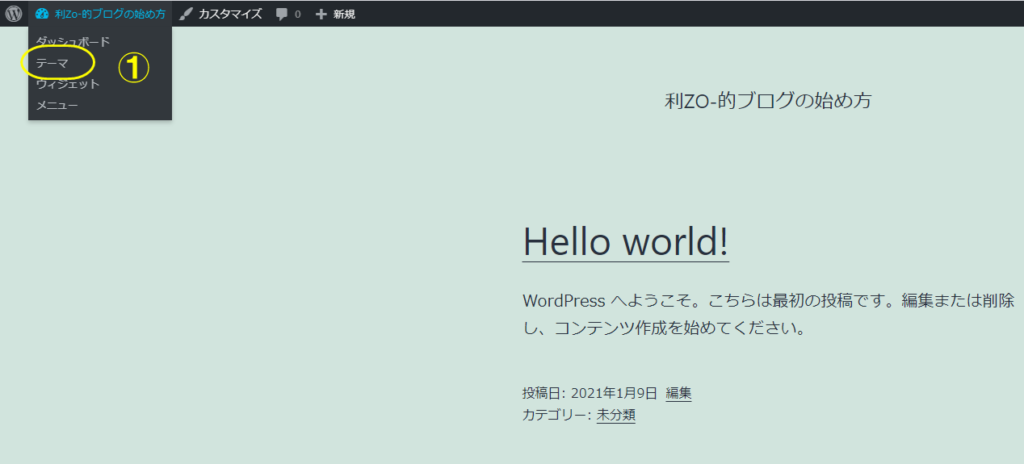Open the 利Zo-的ブログの始め方 admin bar menu
This screenshot has width=1024, height=464.
tap(110, 14)
